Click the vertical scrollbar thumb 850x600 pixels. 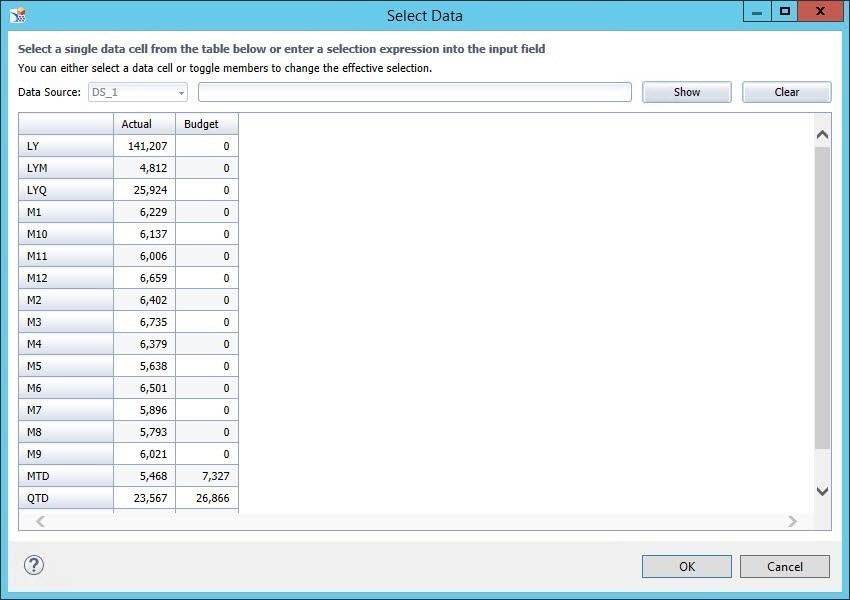[822, 300]
